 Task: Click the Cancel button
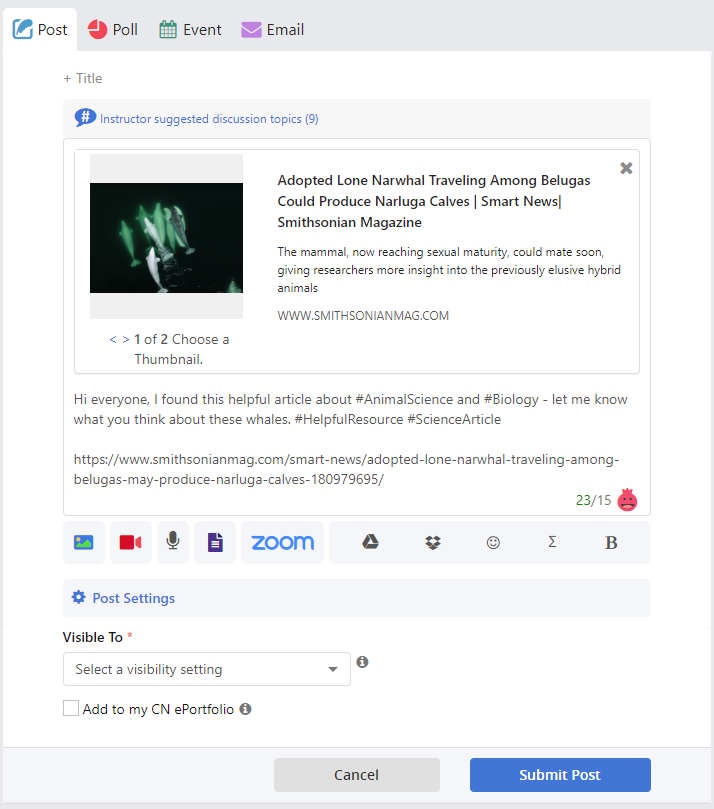point(356,775)
